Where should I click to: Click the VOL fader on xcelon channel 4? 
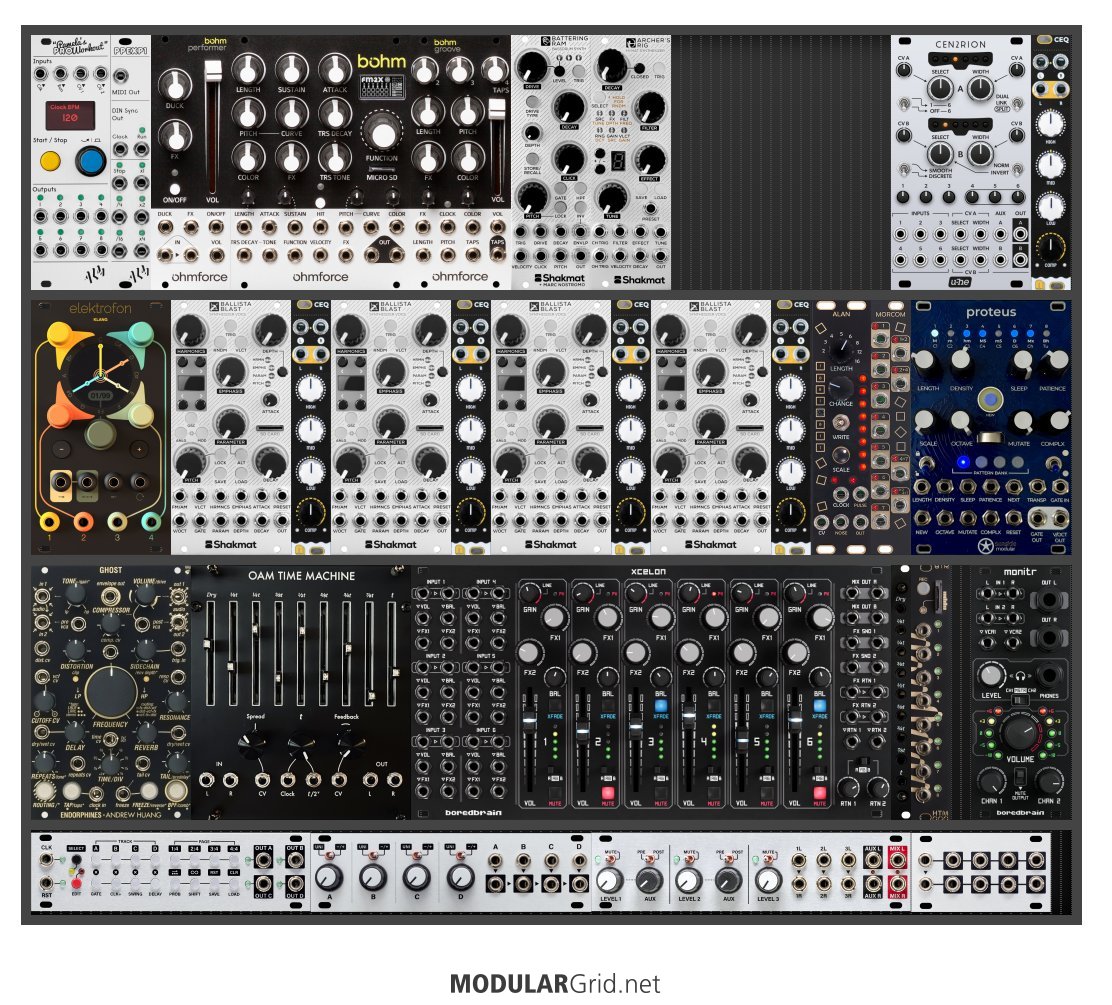[689, 718]
